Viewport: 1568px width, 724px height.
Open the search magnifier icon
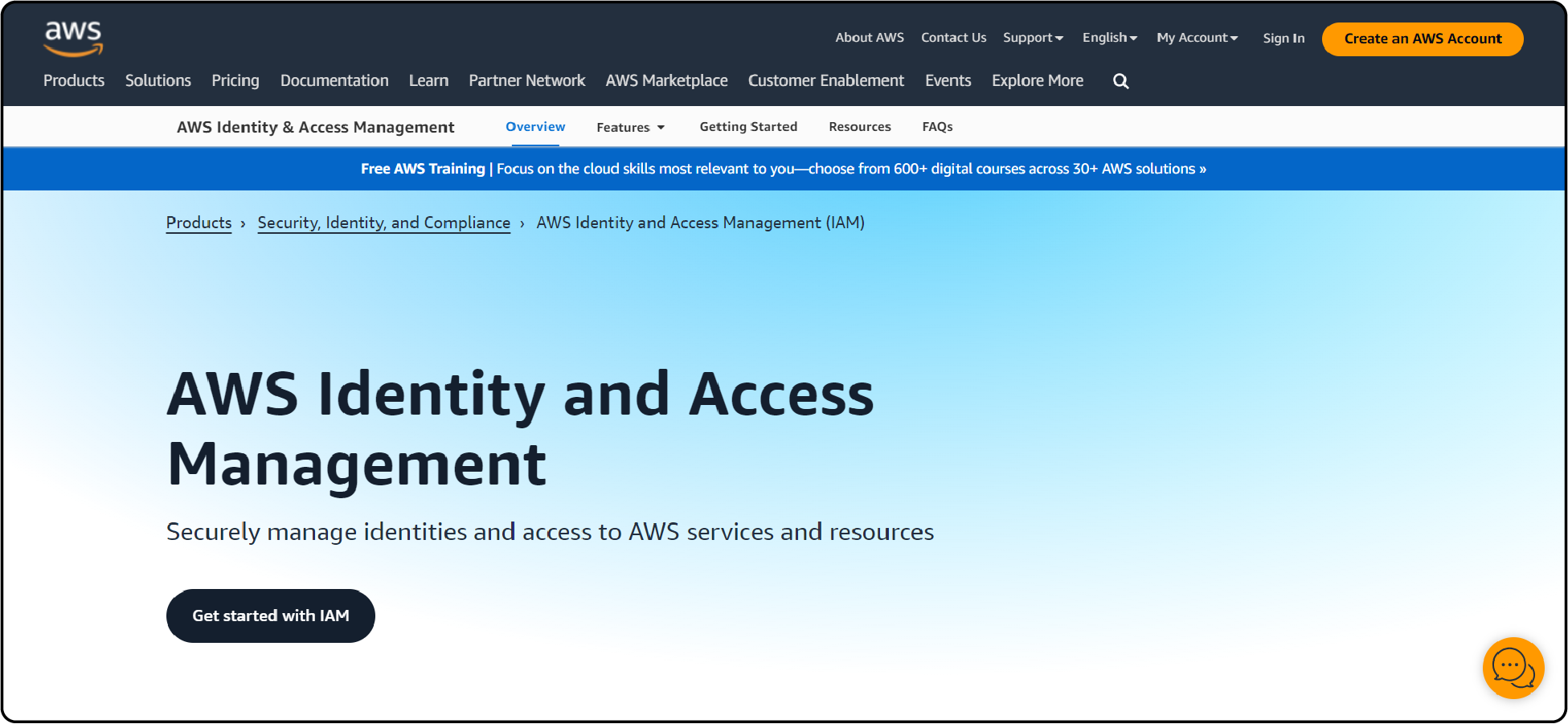click(1120, 81)
